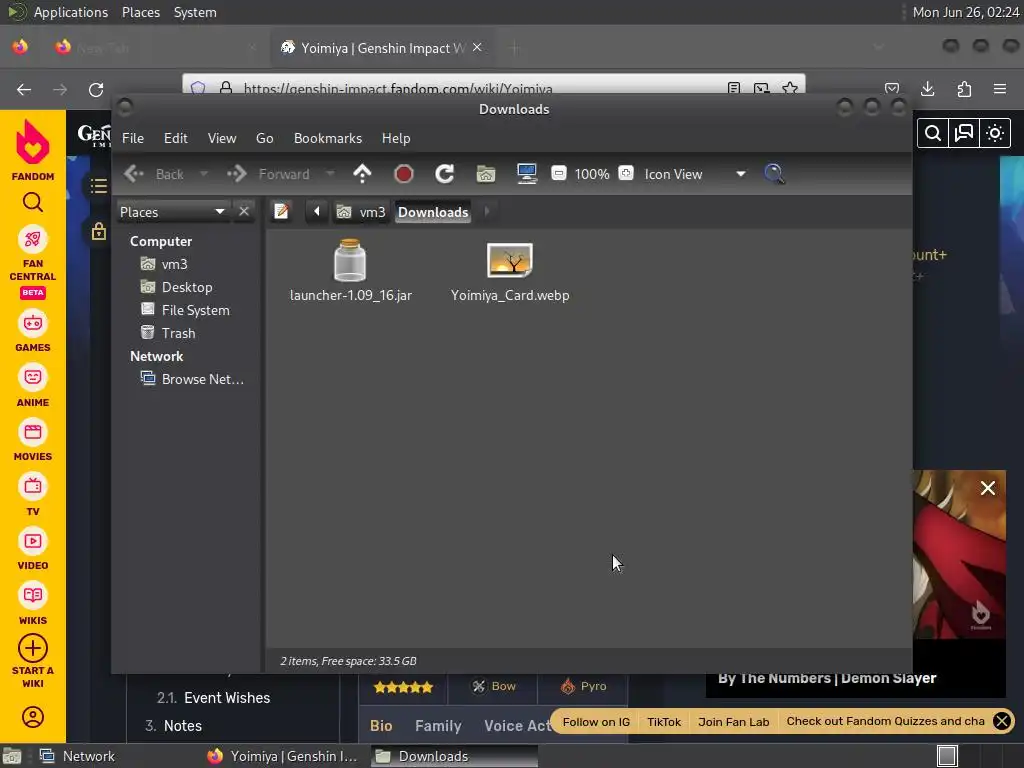Select launcher-1.09_16.jar file icon

pyautogui.click(x=350, y=260)
